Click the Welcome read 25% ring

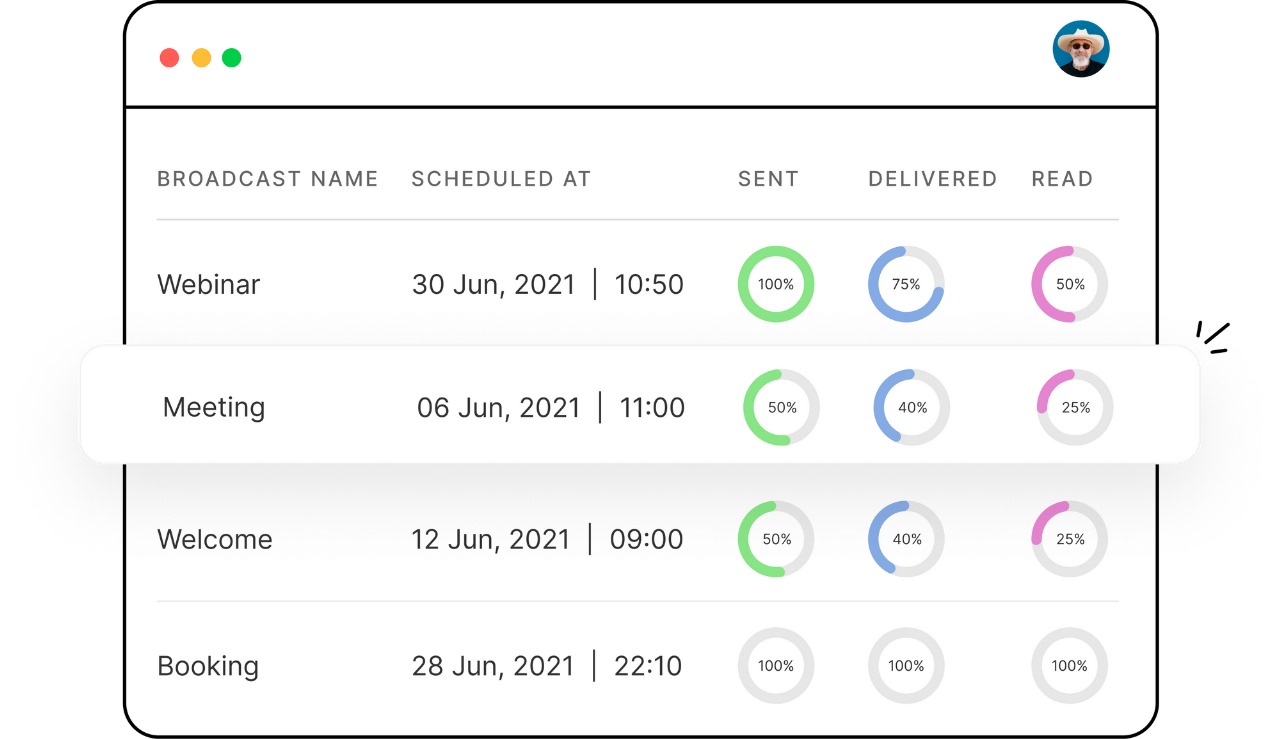(x=1070, y=539)
